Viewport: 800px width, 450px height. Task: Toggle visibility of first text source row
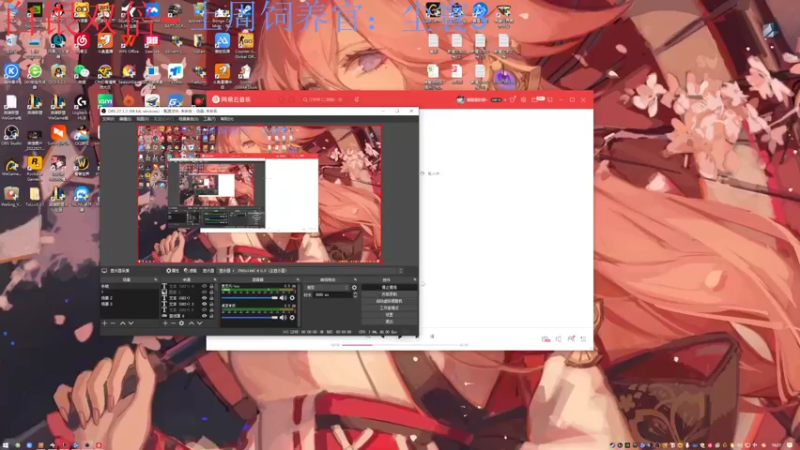coord(205,286)
